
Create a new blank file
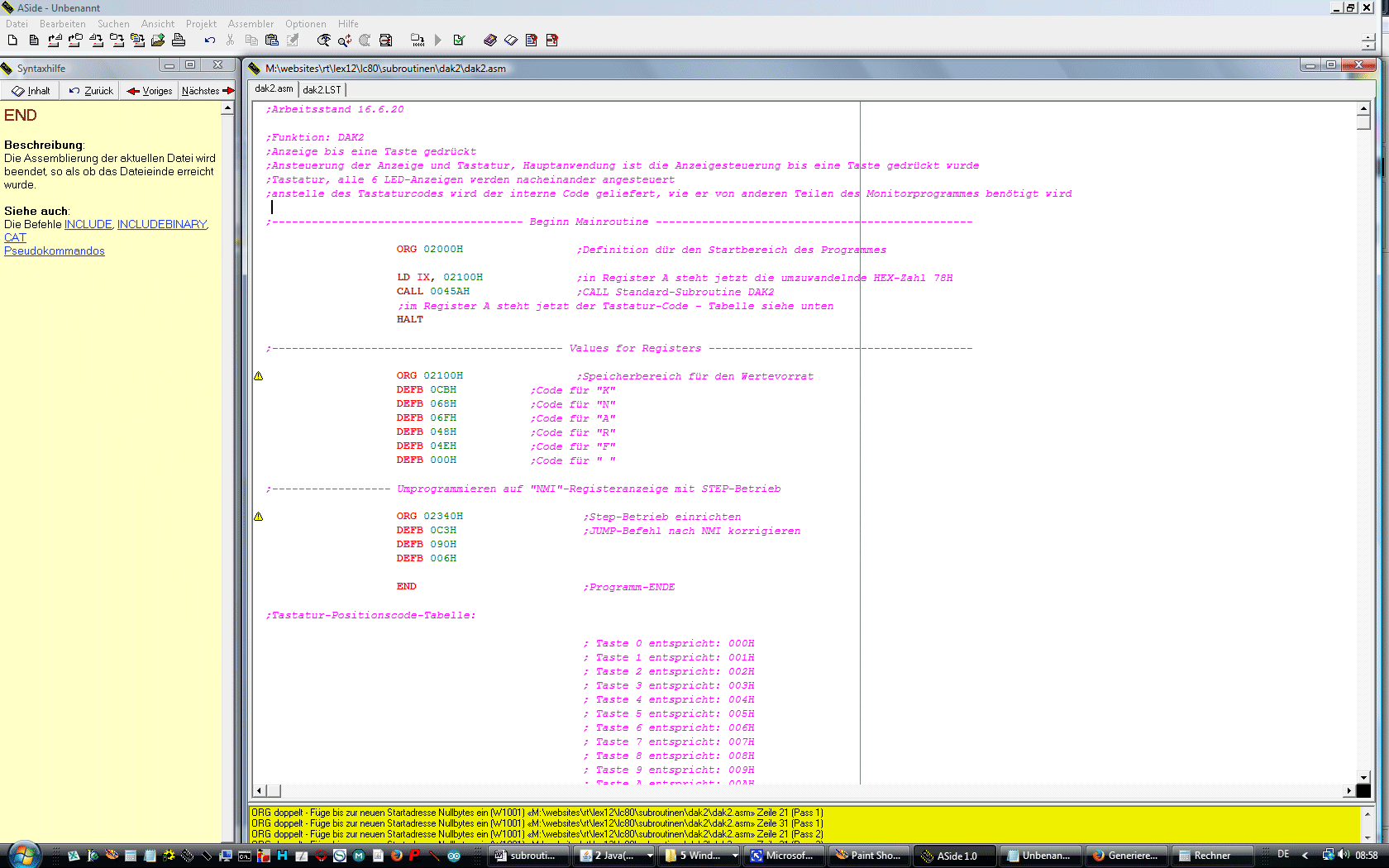click(12, 40)
